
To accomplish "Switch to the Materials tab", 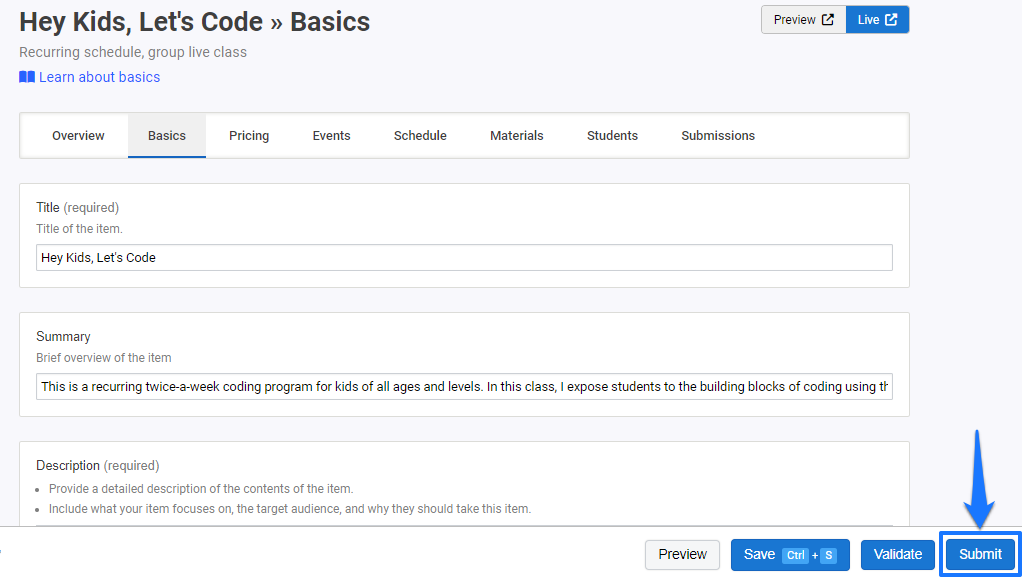I will pyautogui.click(x=517, y=136).
